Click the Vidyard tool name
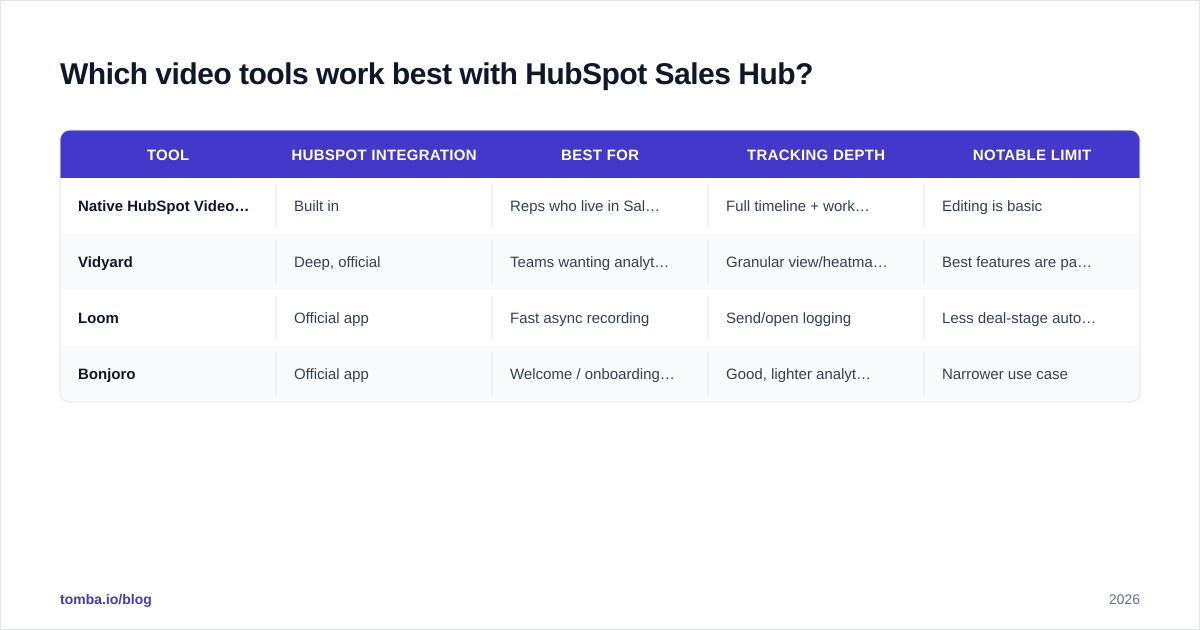 click(105, 262)
